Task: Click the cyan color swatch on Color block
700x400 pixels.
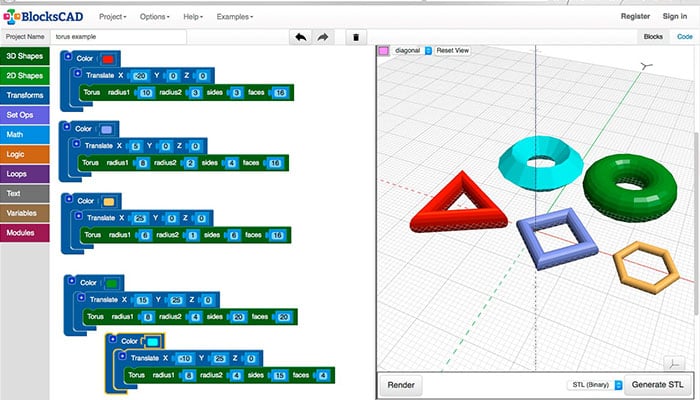Action: (153, 342)
